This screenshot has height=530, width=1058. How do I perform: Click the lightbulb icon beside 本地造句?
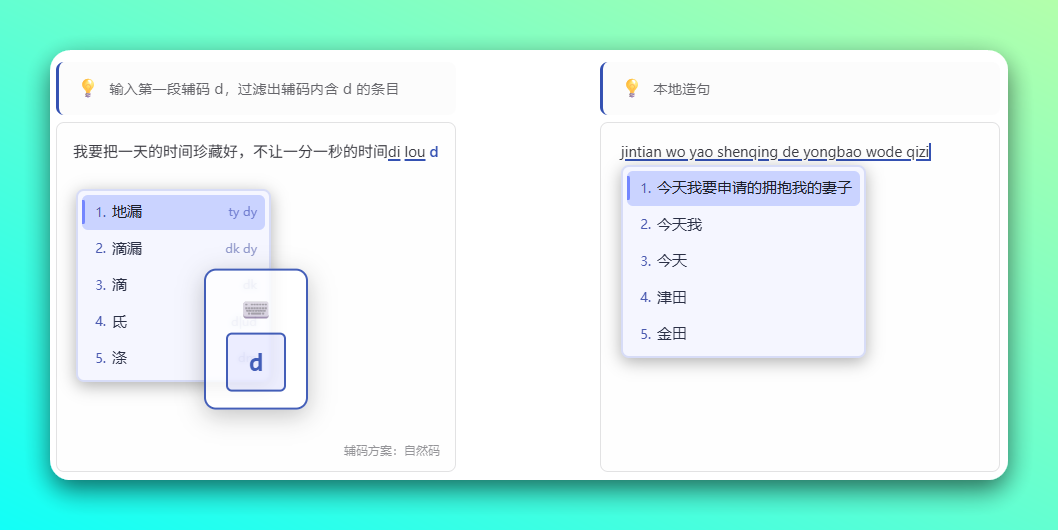(x=631, y=88)
